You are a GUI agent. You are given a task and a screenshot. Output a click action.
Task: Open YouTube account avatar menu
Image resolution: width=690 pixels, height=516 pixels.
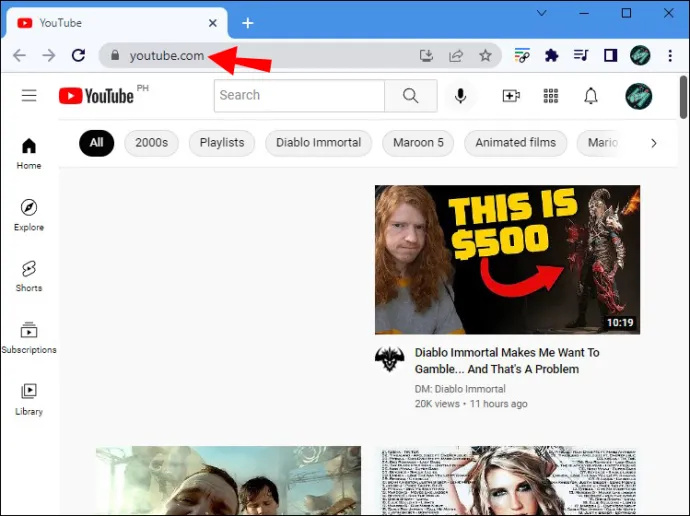[639, 96]
